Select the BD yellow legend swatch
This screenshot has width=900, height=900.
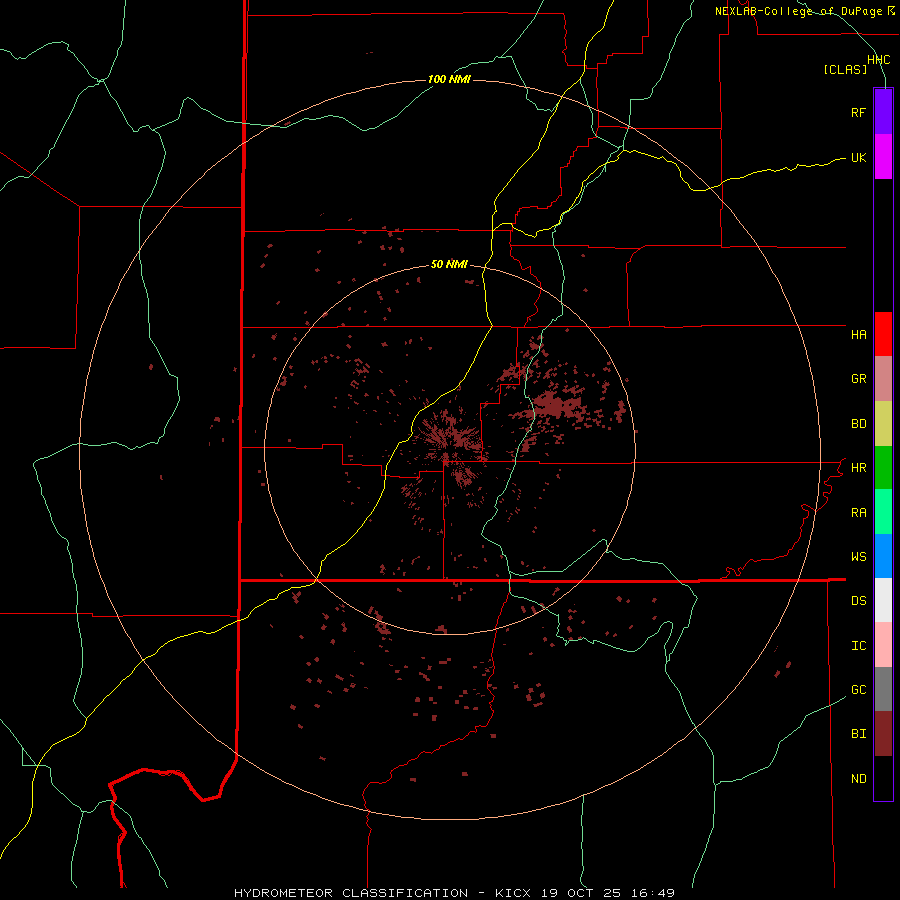pyautogui.click(x=883, y=423)
